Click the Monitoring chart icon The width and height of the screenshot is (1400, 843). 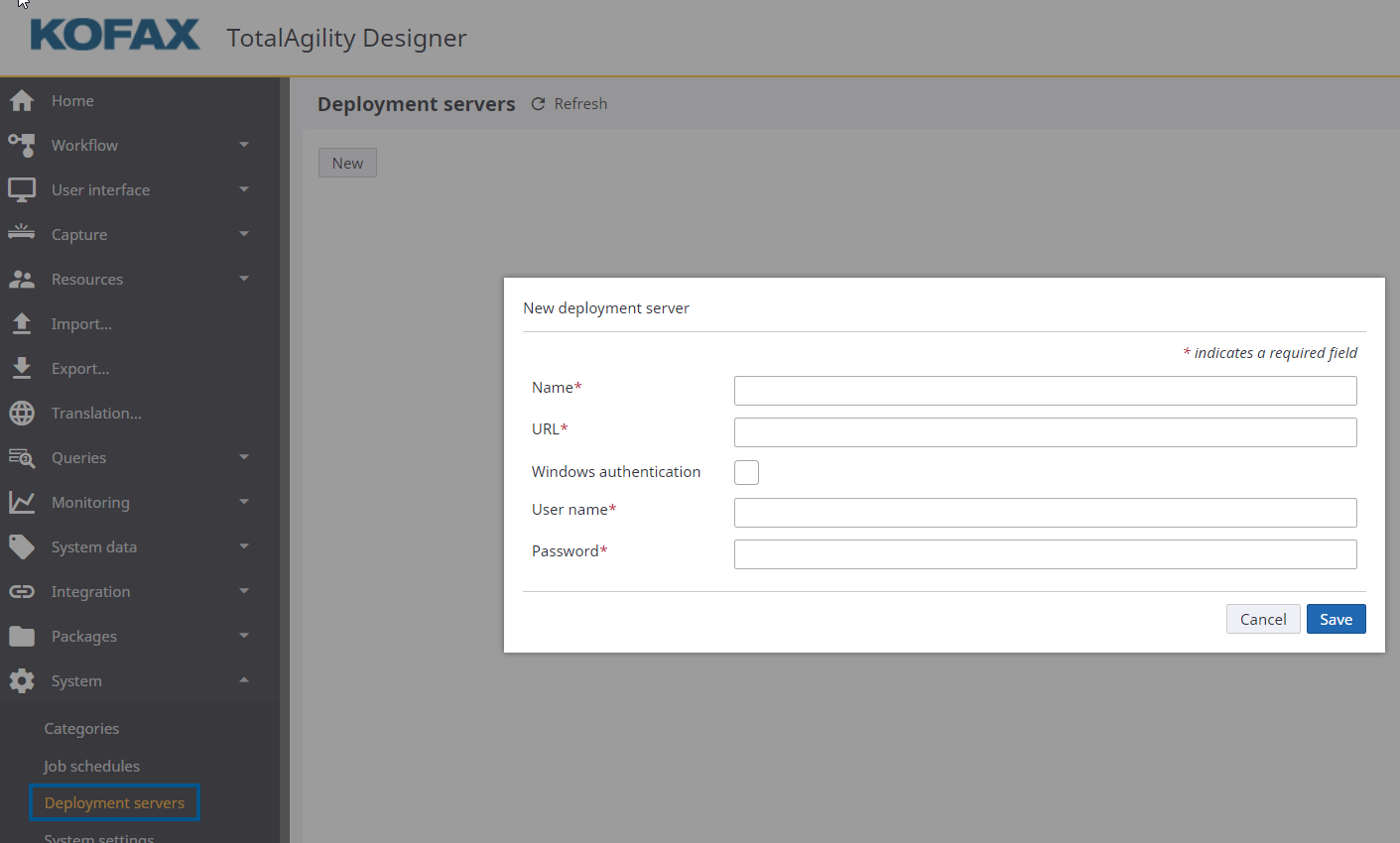(22, 503)
